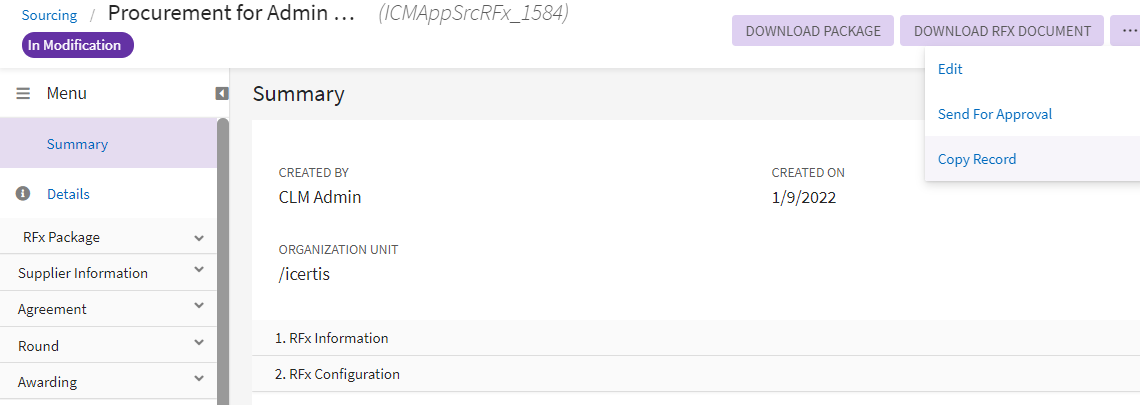This screenshot has height=405, width=1140.
Task: Click the Details info icon
Action: 23,194
